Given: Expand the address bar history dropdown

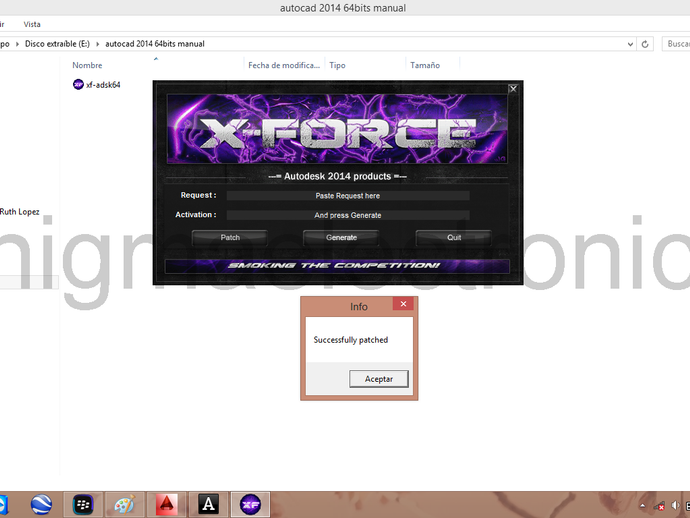Looking at the screenshot, I should [630, 44].
